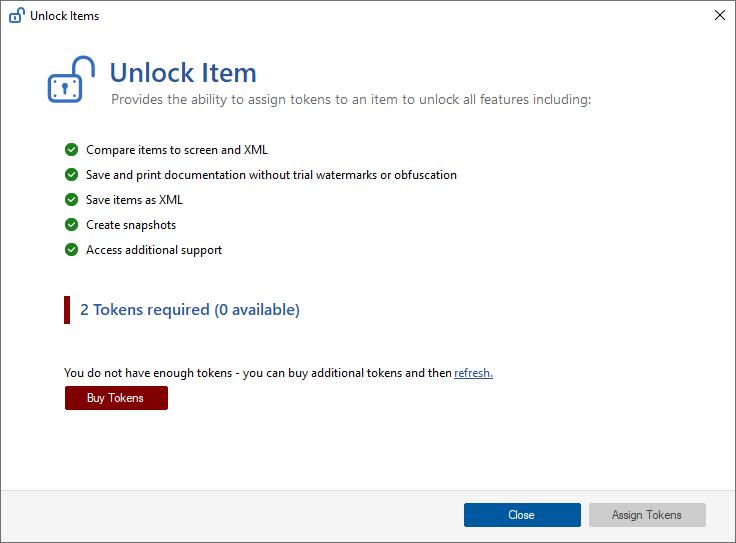Click the Access additional support text

[154, 250]
